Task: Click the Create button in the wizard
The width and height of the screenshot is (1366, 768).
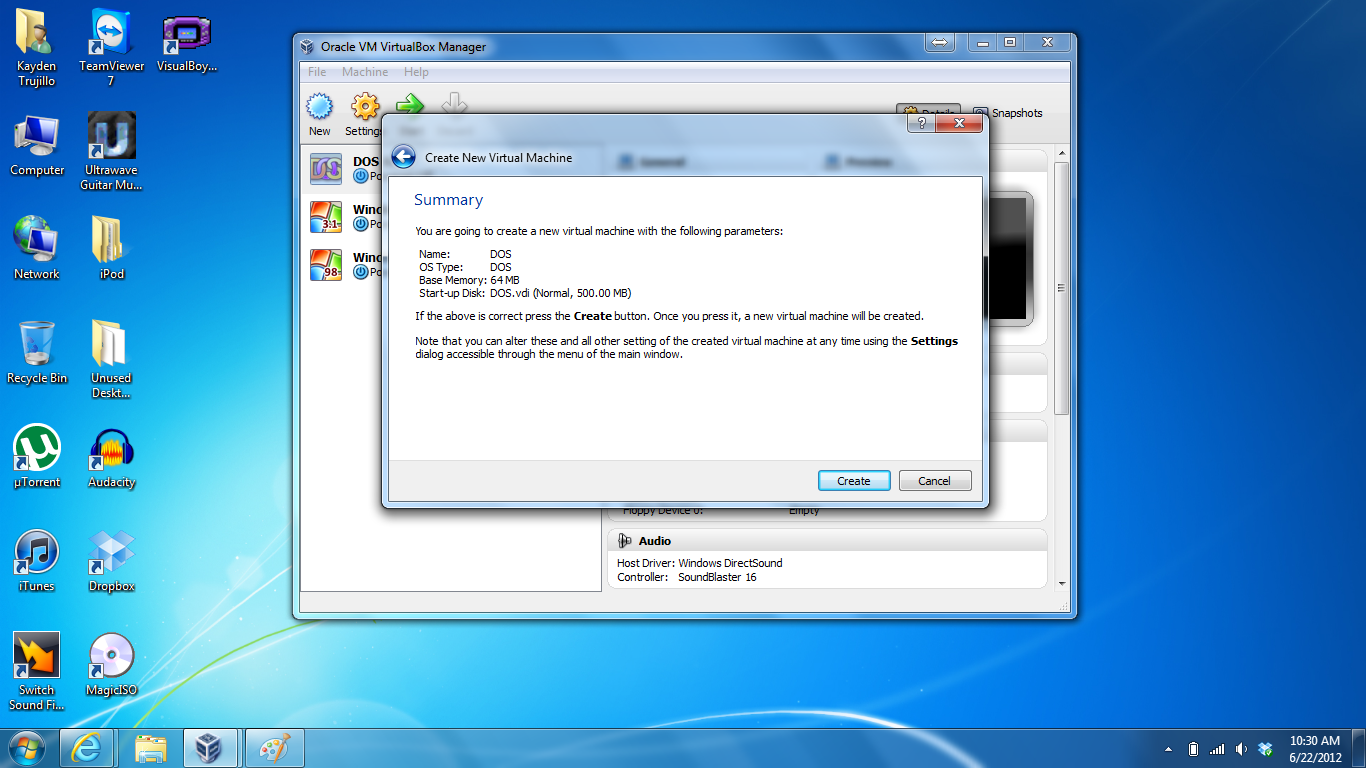Action: (x=853, y=481)
